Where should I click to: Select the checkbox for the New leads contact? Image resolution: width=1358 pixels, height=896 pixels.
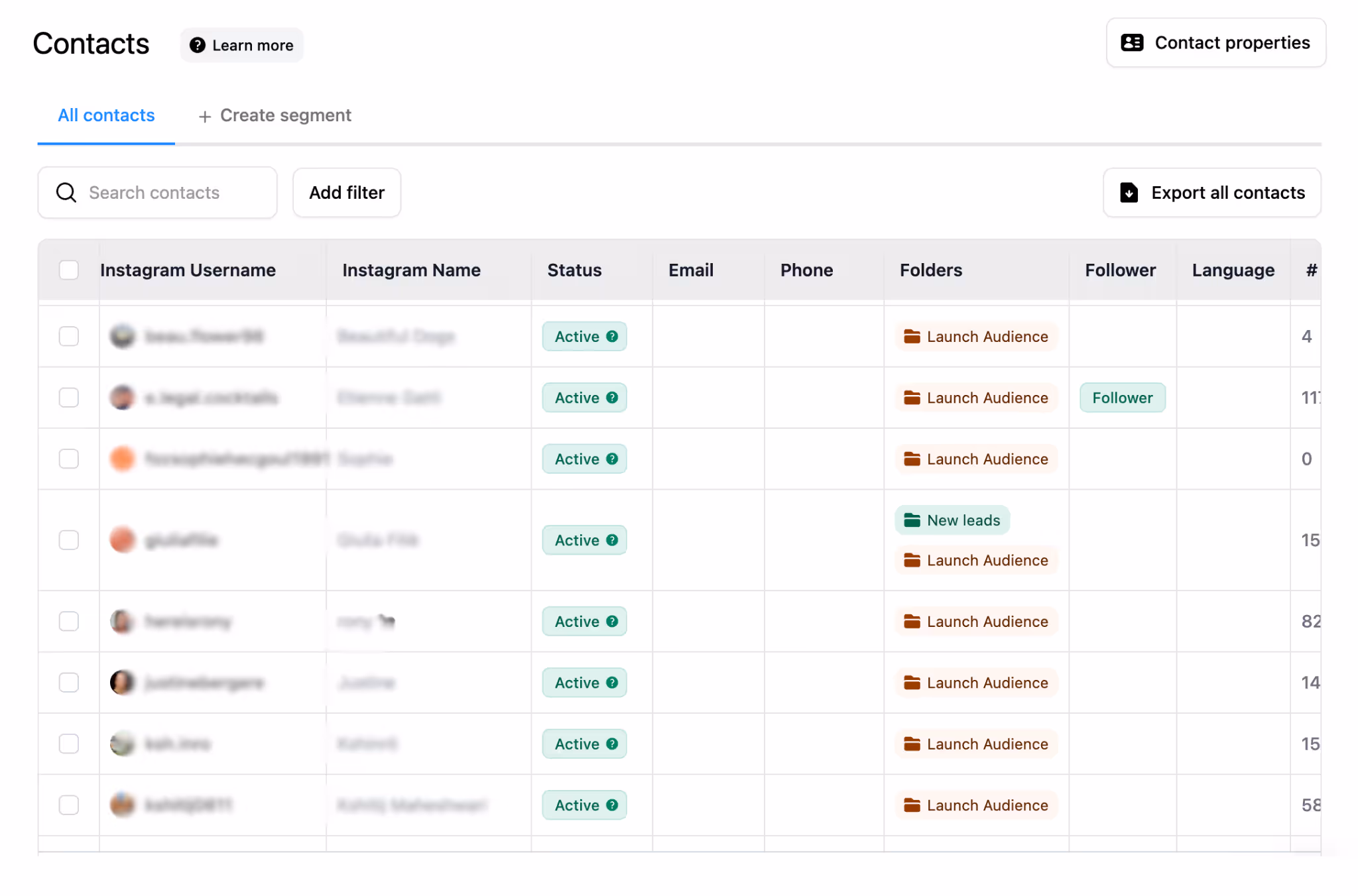click(x=69, y=540)
